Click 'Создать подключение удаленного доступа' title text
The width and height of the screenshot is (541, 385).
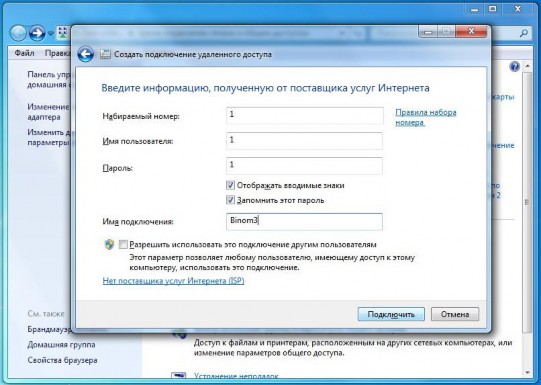click(x=193, y=55)
